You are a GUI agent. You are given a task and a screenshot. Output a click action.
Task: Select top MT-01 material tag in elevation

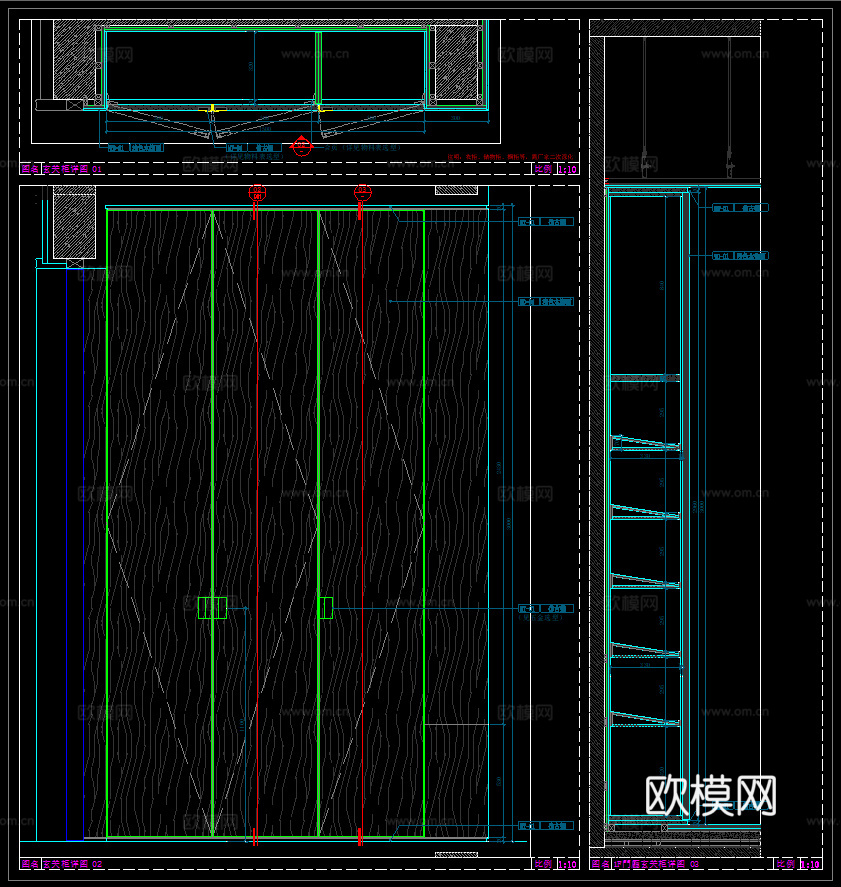click(546, 222)
